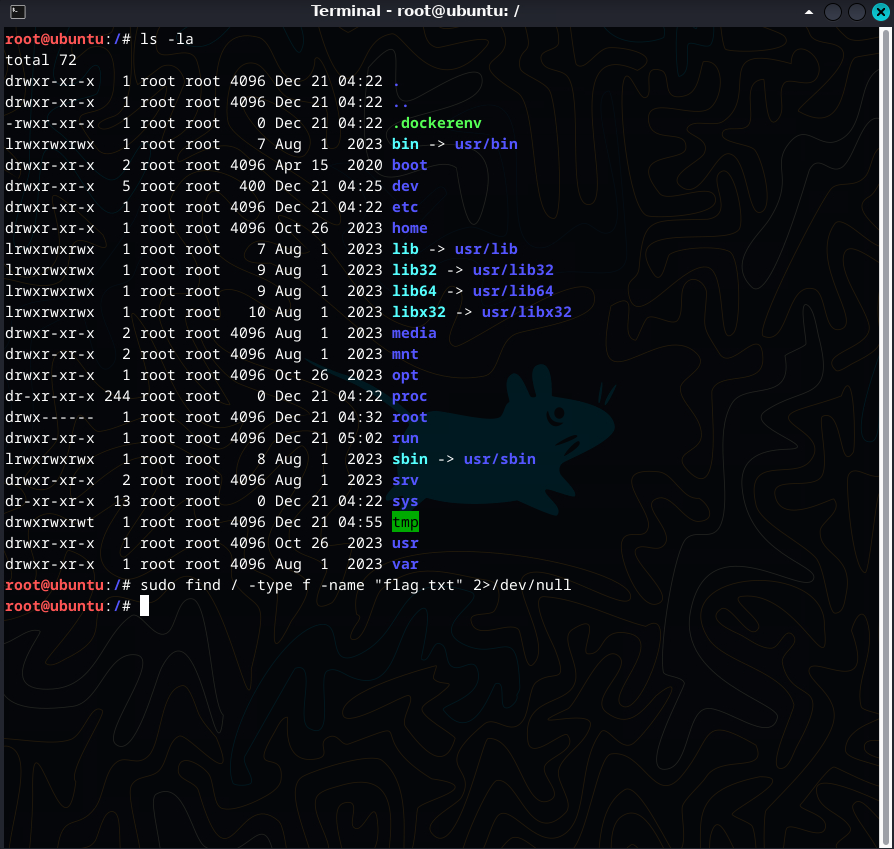
Task: Click the proc directory name
Action: click(409, 396)
